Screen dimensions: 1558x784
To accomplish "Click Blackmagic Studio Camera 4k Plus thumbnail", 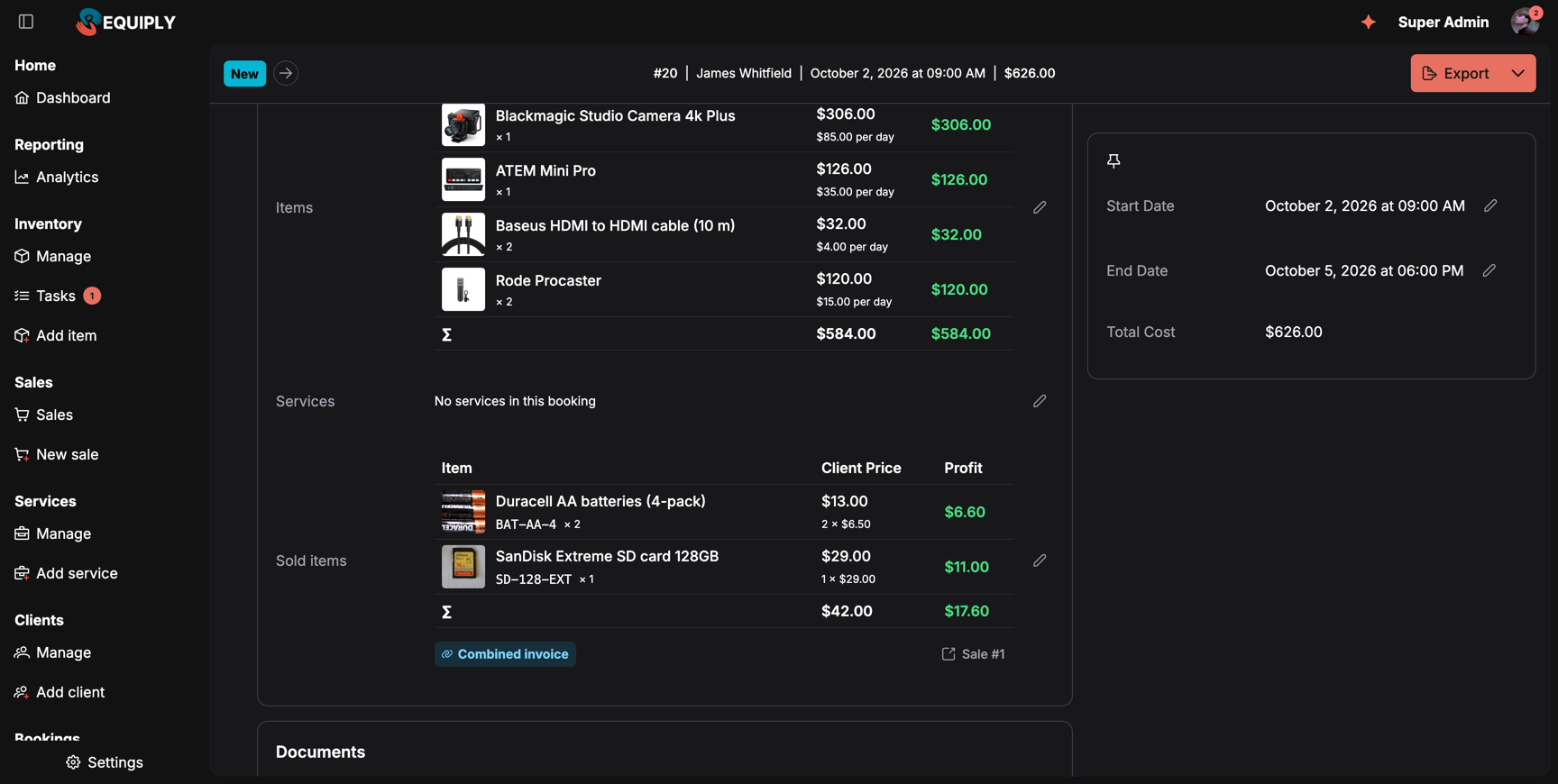I will click(x=463, y=124).
